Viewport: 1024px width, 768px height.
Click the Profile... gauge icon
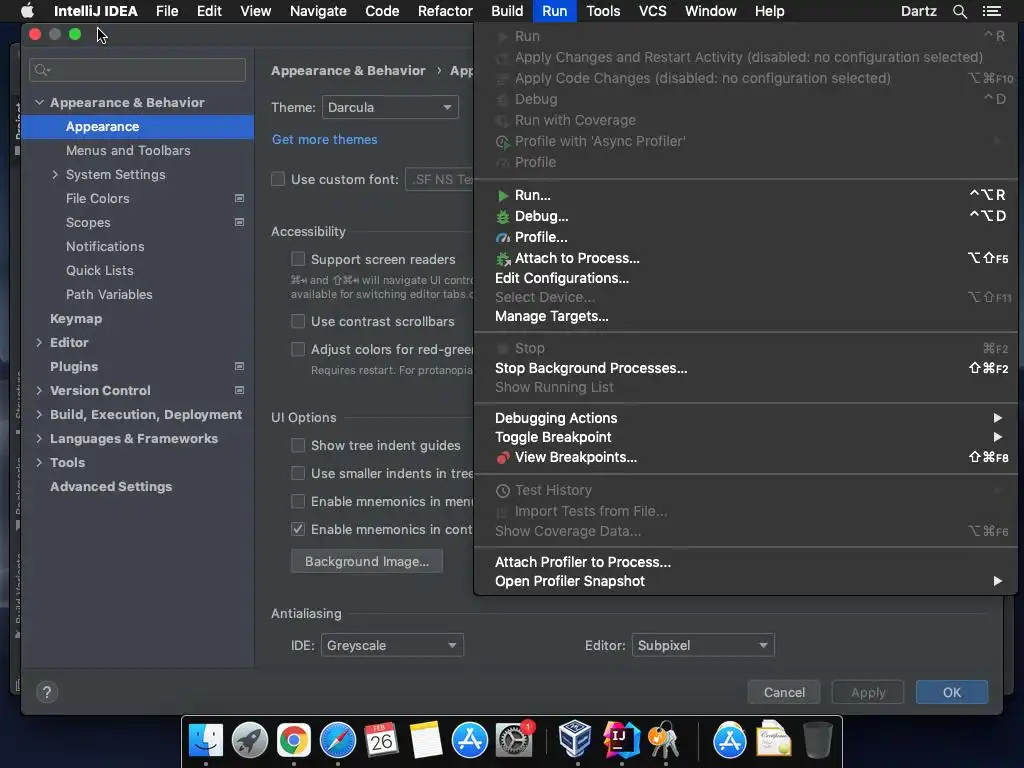tap(503, 238)
